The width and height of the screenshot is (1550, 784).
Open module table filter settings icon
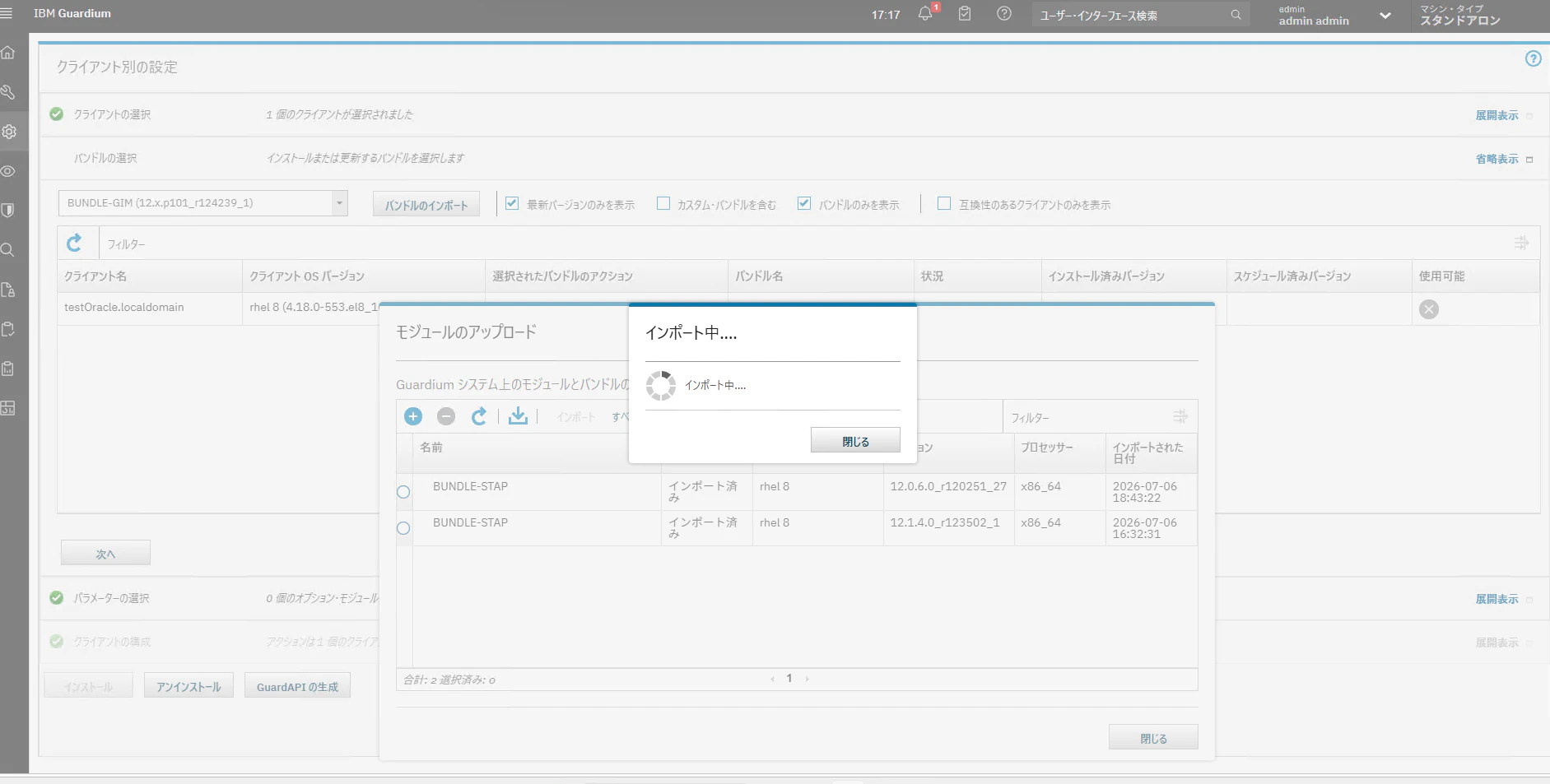click(x=1180, y=416)
